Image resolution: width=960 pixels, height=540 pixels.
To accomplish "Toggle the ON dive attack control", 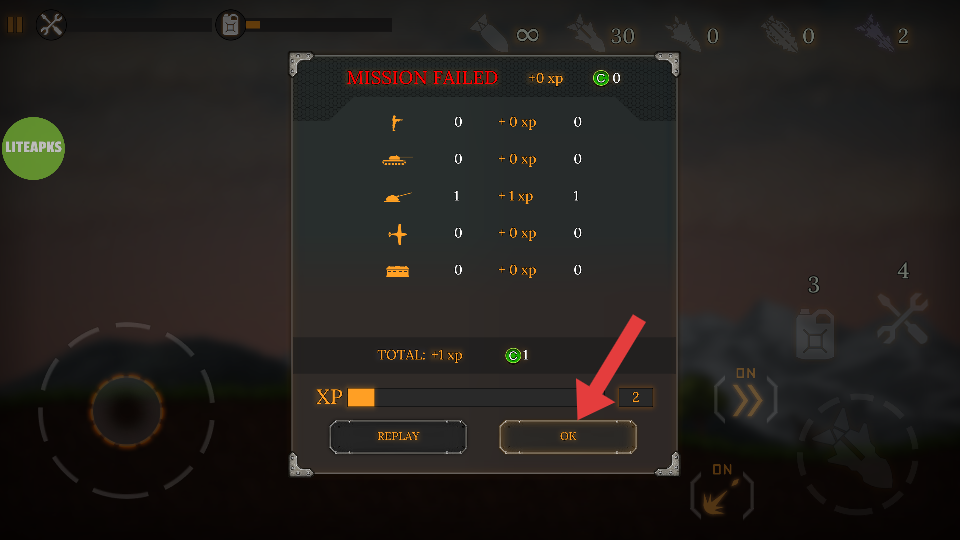I will (721, 497).
